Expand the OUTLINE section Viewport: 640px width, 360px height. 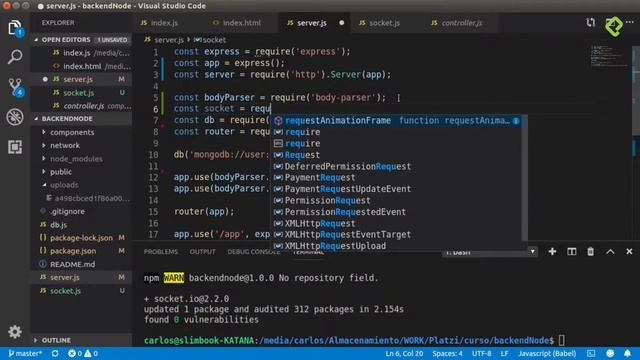click(56, 340)
